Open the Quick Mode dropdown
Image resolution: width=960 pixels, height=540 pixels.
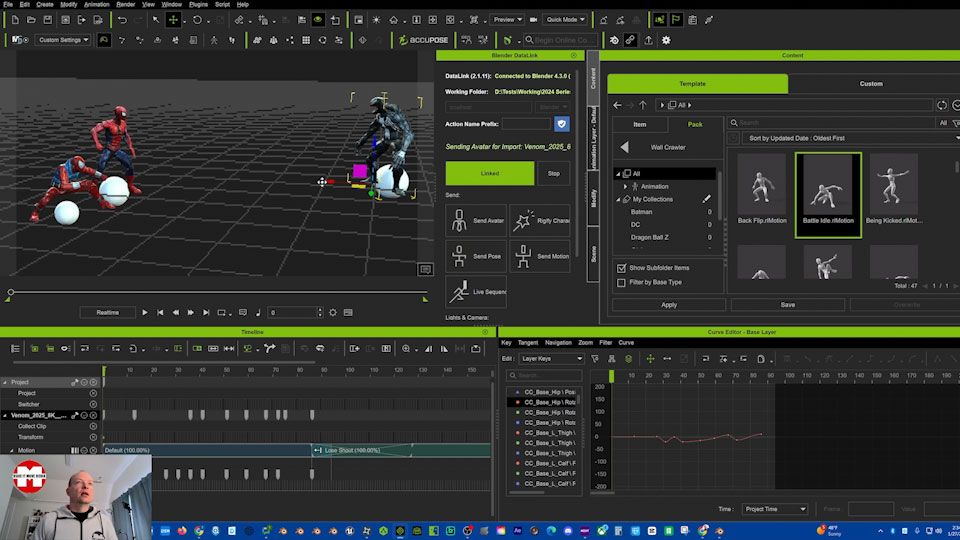(x=565, y=20)
